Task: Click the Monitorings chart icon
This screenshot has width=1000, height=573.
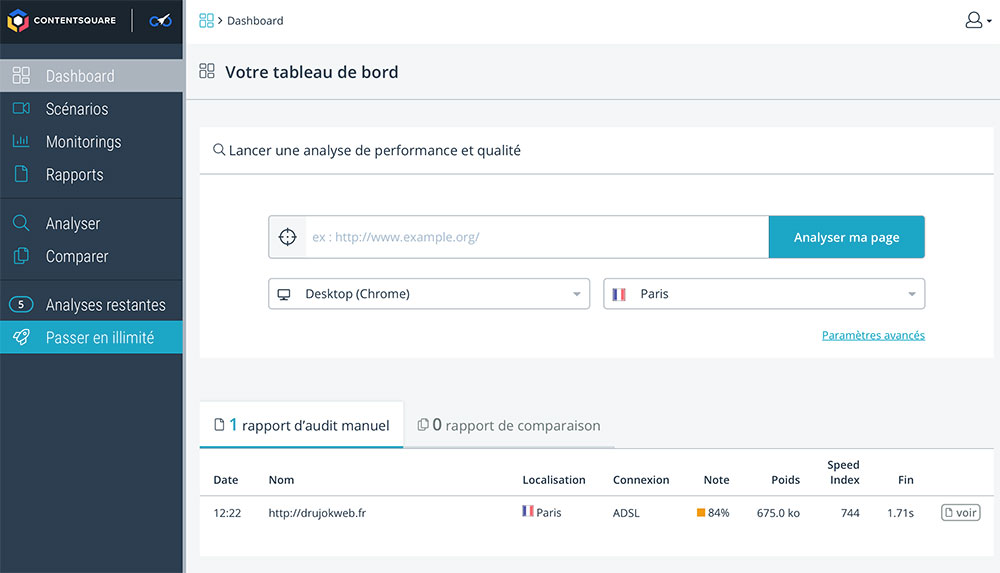Action: 21,141
